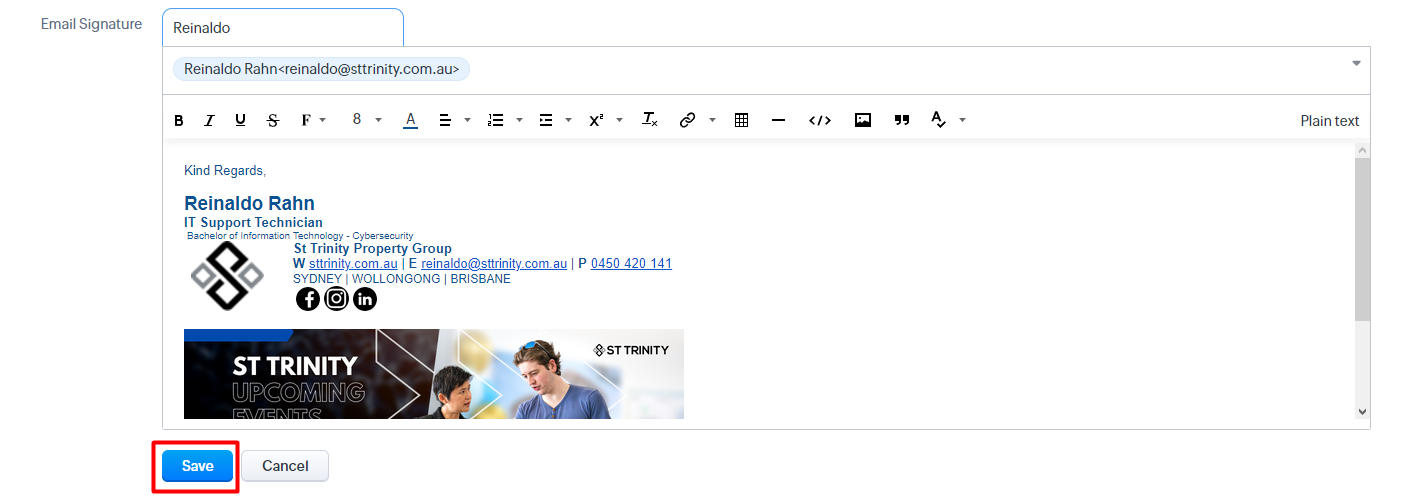This screenshot has width=1412, height=497.
Task: Click the numbered list icon
Action: click(x=496, y=120)
